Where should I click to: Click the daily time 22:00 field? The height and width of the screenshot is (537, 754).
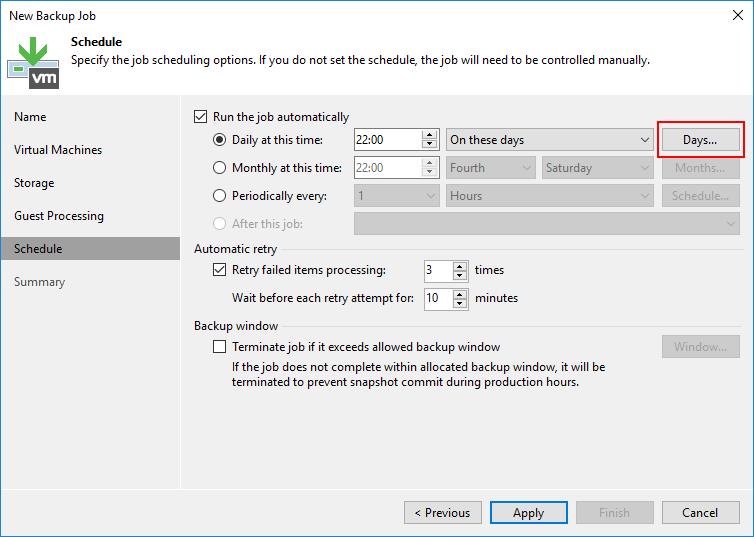(387, 140)
